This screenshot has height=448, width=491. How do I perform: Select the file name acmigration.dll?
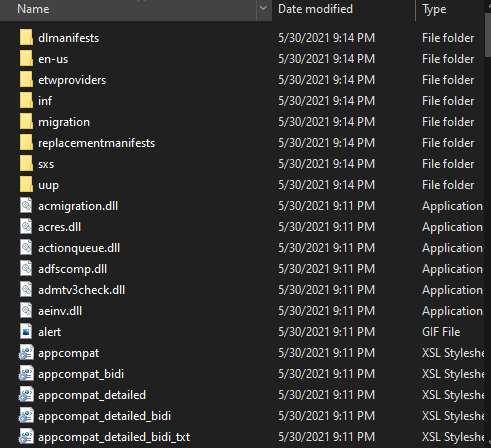(x=78, y=206)
